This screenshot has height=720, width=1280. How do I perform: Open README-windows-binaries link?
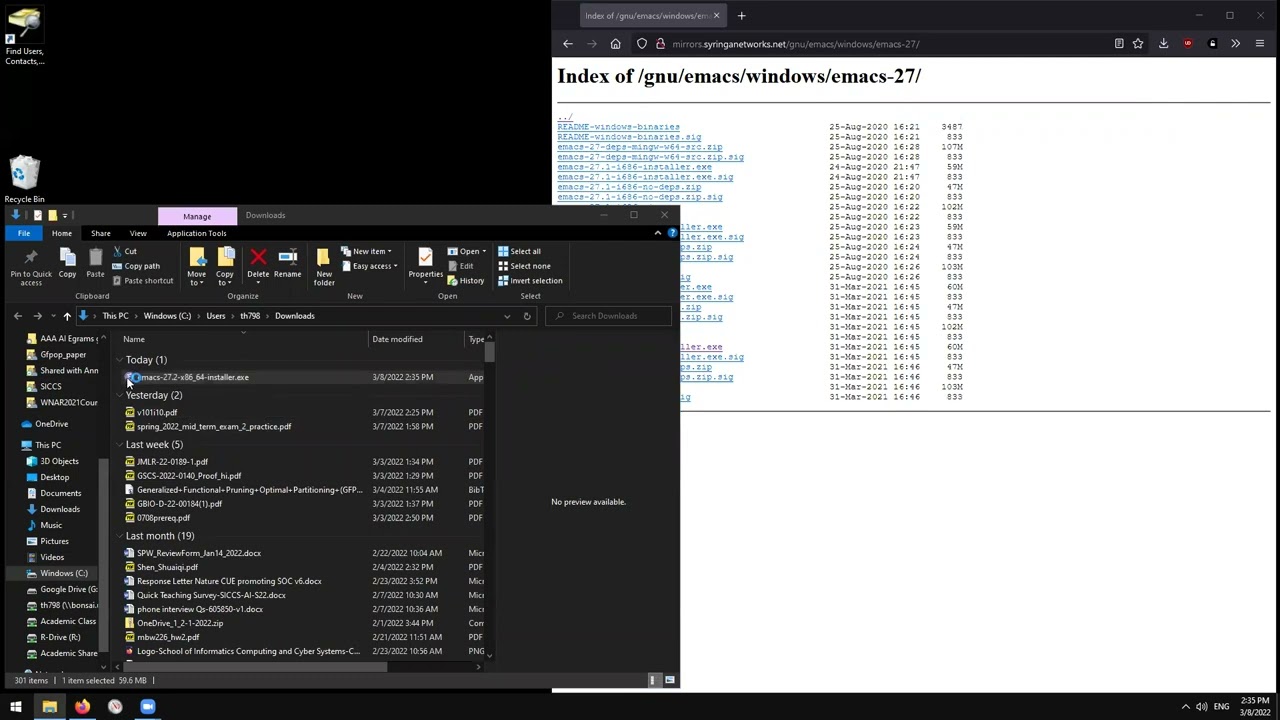618,127
